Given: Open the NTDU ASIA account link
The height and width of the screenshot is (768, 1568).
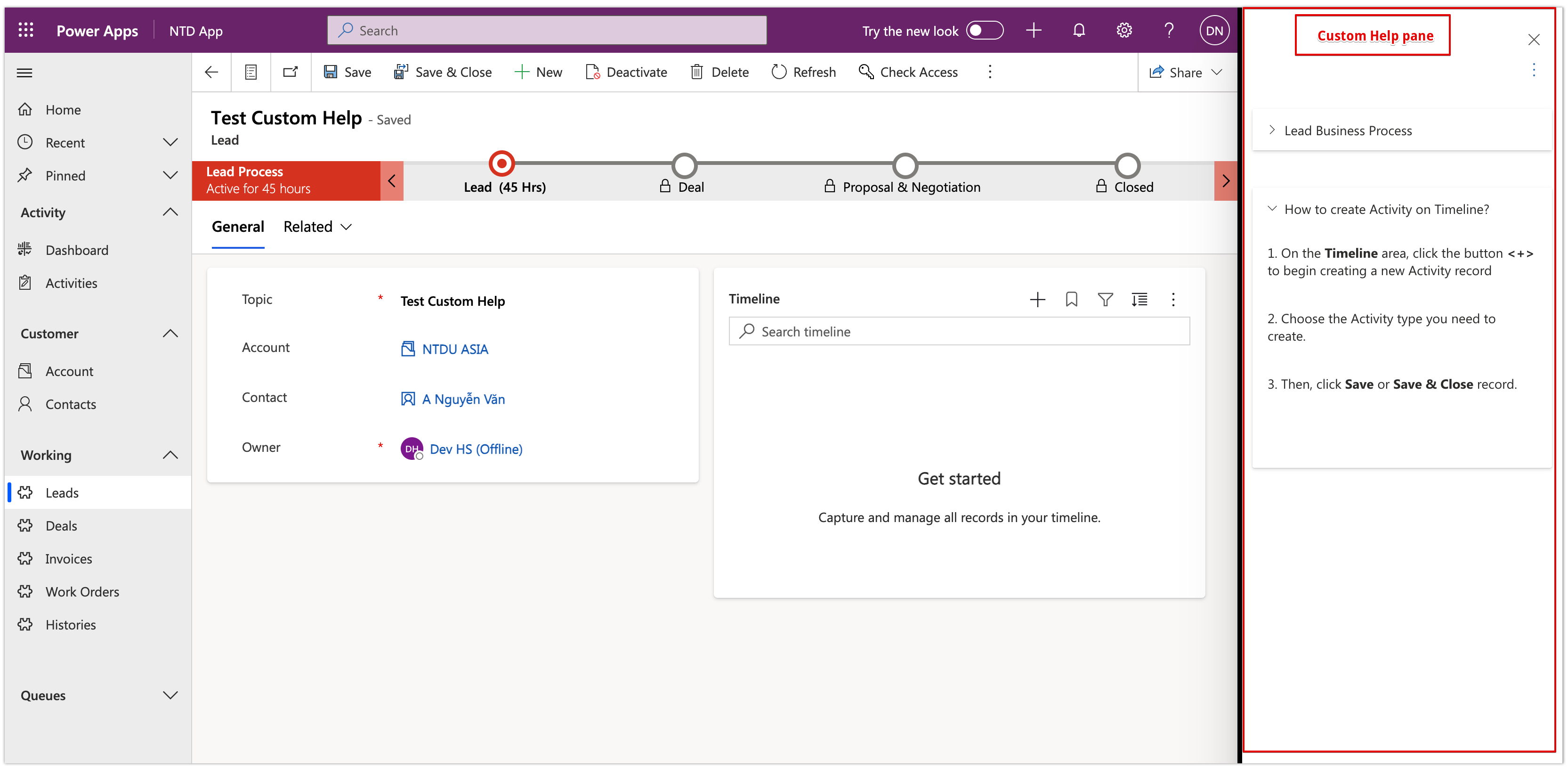Looking at the screenshot, I should tap(455, 349).
